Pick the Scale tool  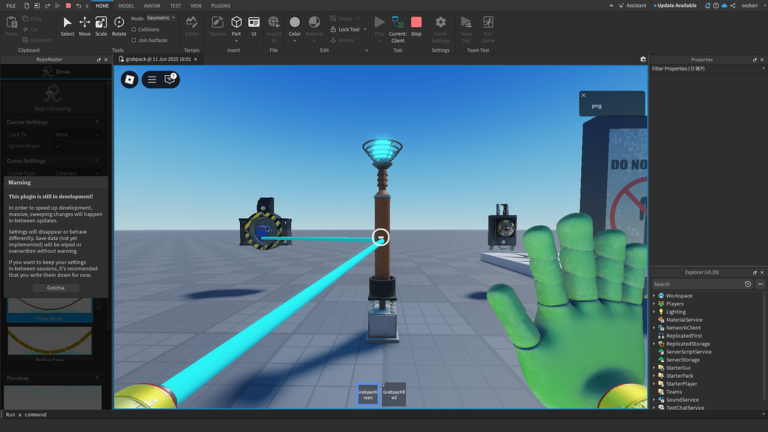click(x=101, y=26)
